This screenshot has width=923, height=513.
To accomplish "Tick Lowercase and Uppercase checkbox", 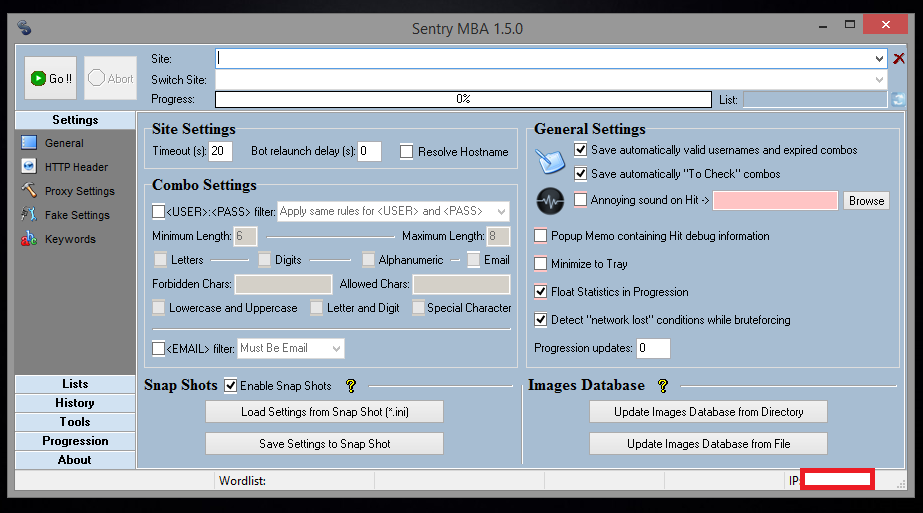I will click(x=158, y=307).
